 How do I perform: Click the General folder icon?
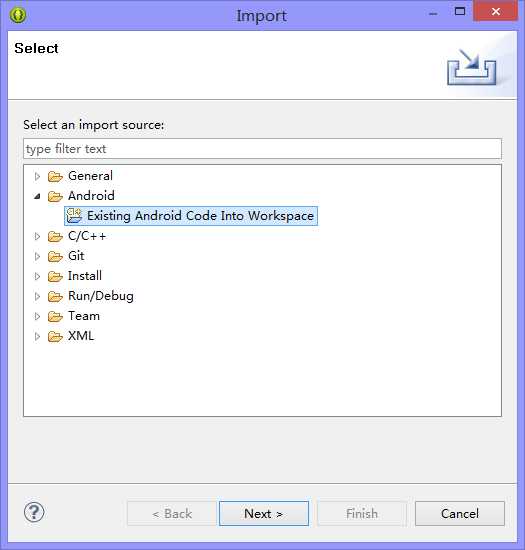[55, 176]
